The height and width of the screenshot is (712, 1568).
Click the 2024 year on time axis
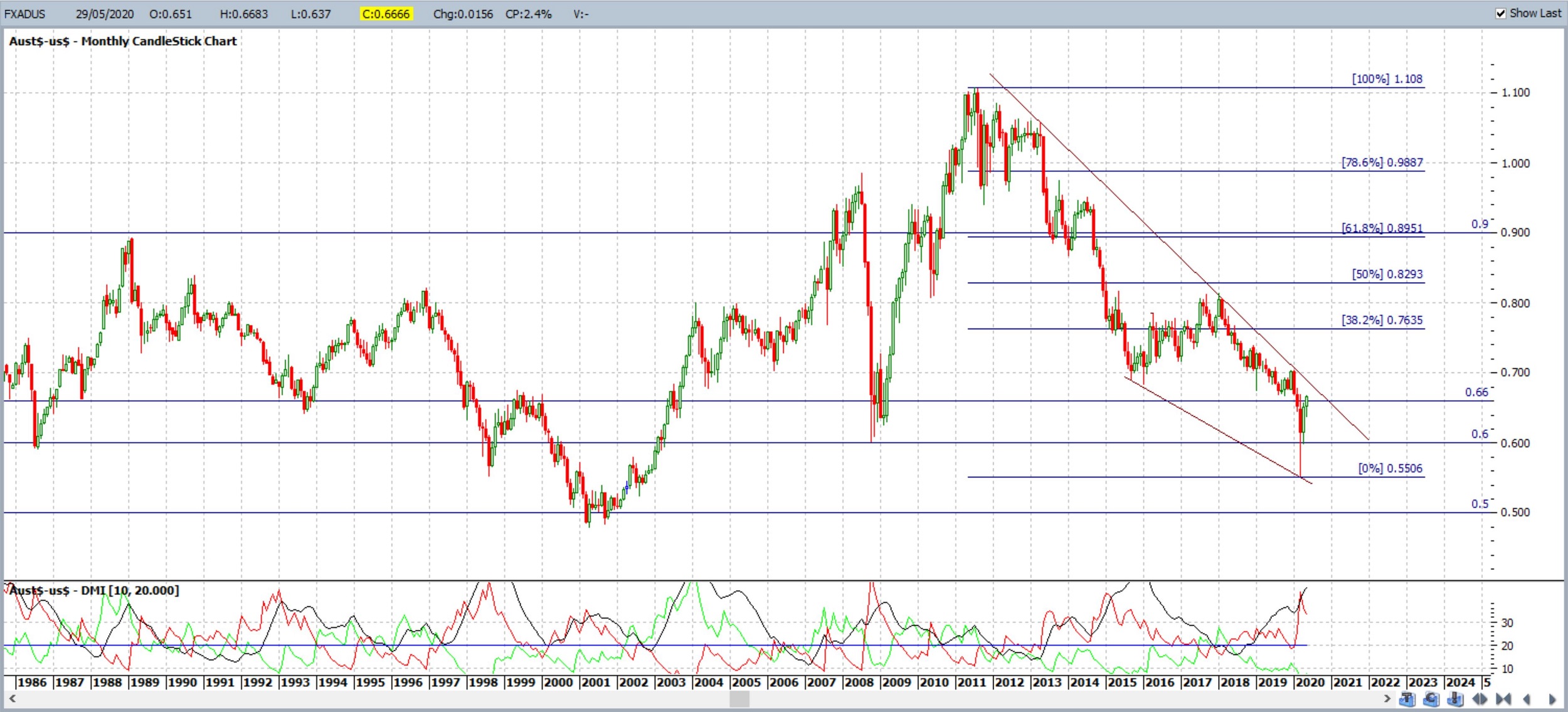(1460, 683)
